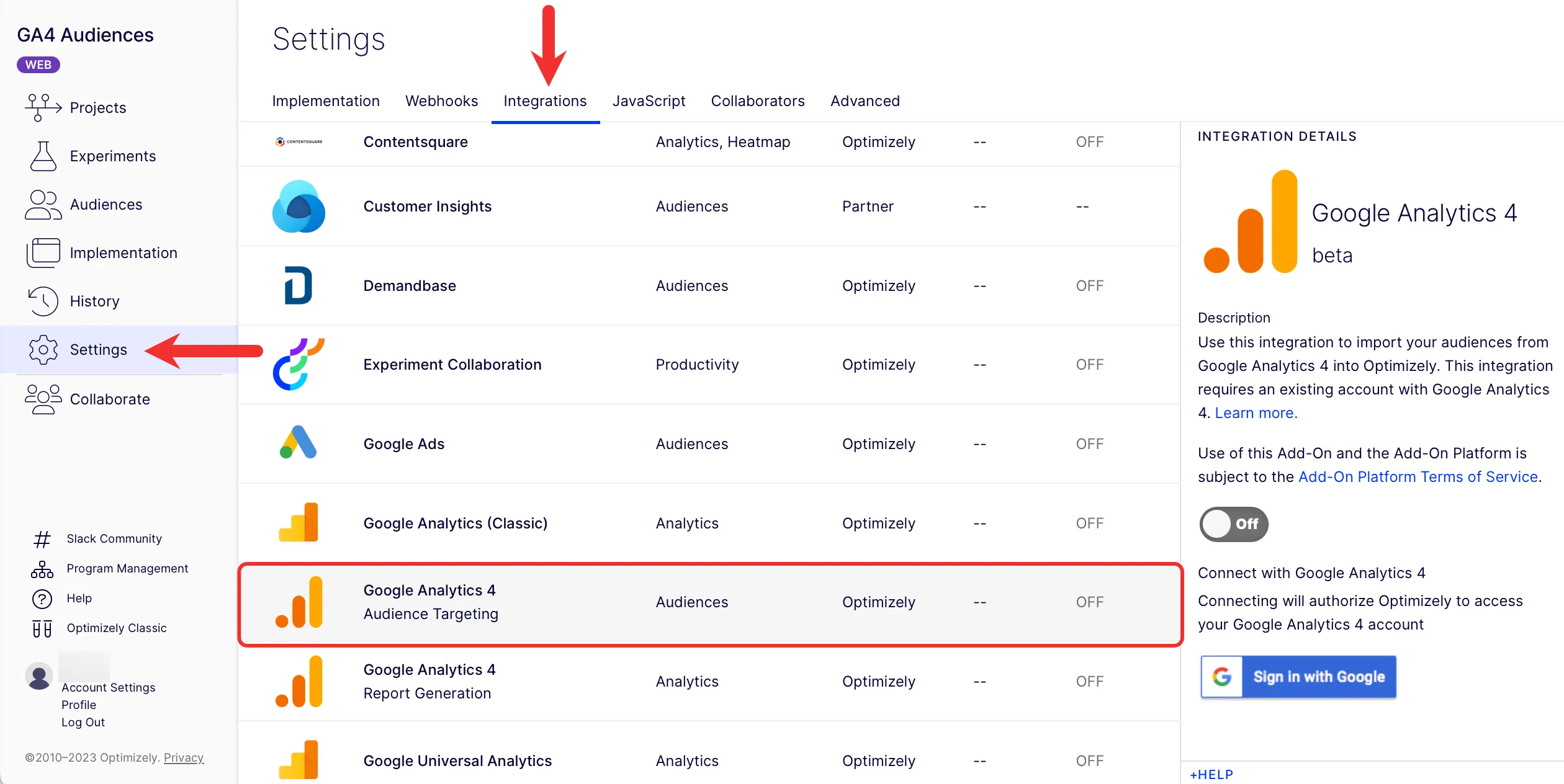Open the Profile link
The height and width of the screenshot is (784, 1564).
click(79, 705)
